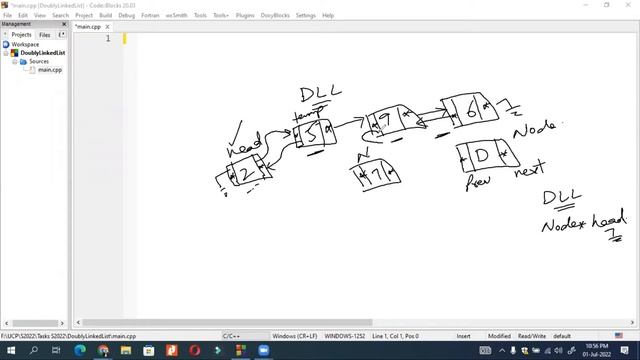Click the default profile status entry
The image size is (640, 360).
click(x=562, y=336)
